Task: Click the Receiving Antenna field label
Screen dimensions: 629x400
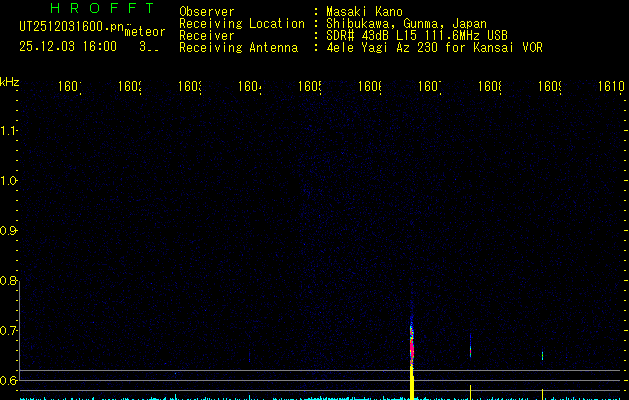Action: coord(238,47)
